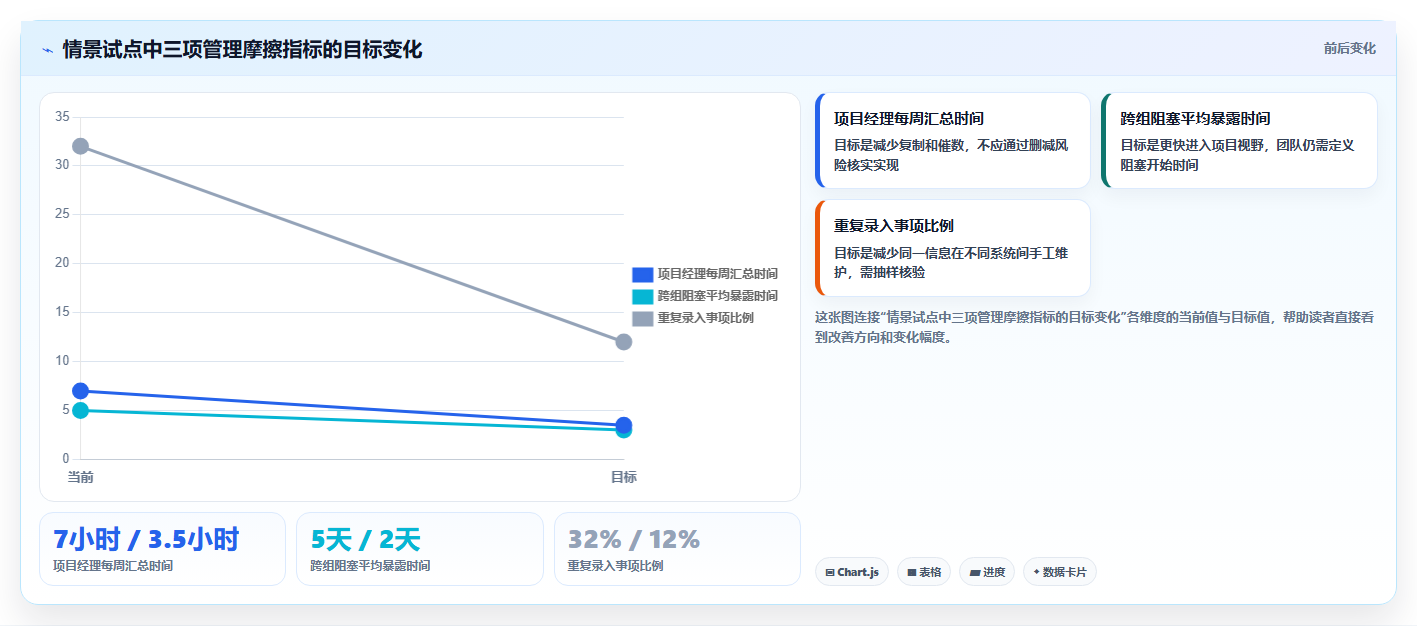Toggle the 项目经理每周汇总时间 blue legend swatch
Viewport: 1417px width, 626px height.
coord(642,274)
